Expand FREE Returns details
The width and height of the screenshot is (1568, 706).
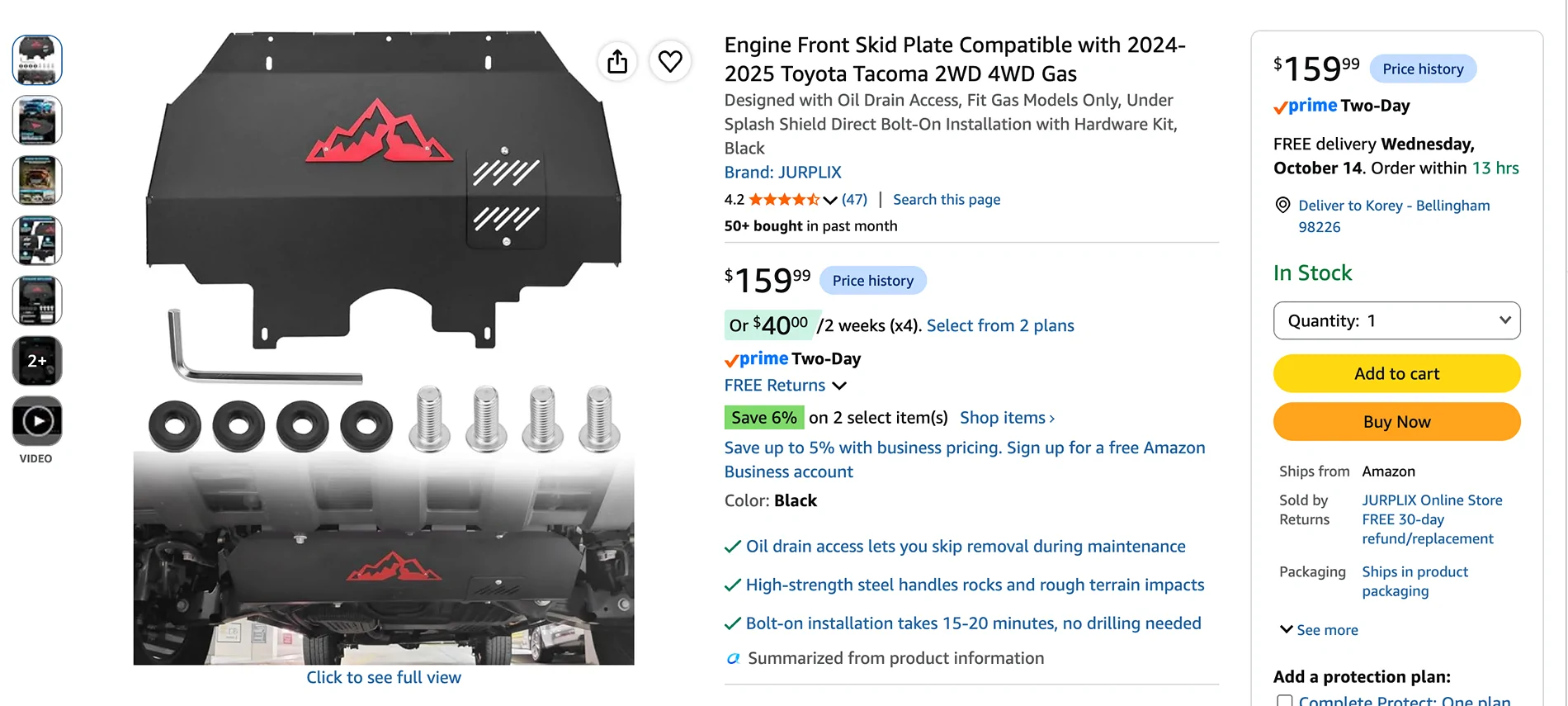(x=839, y=386)
